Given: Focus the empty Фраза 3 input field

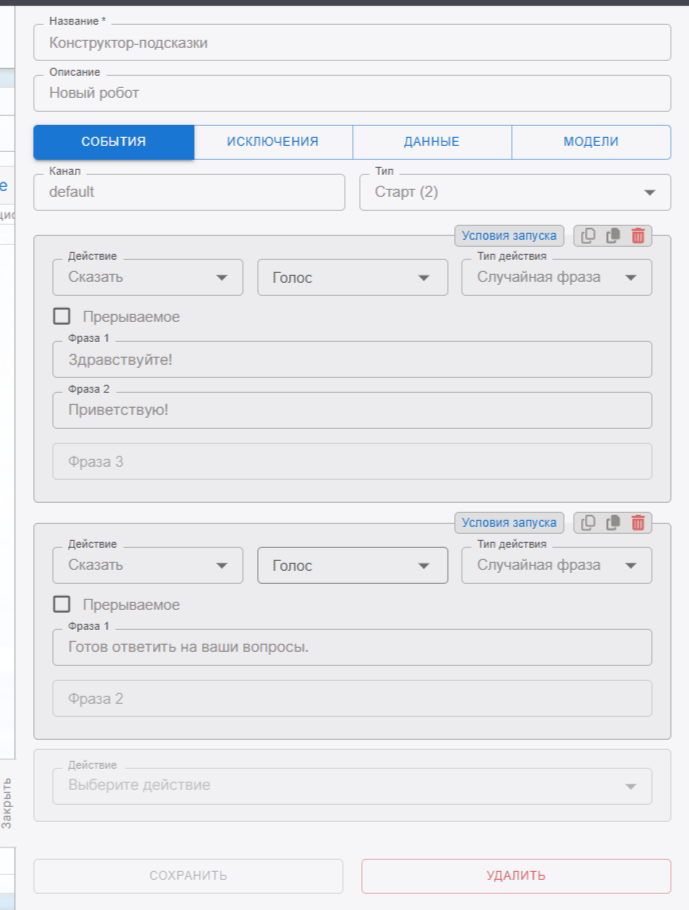Looking at the screenshot, I should tap(351, 462).
